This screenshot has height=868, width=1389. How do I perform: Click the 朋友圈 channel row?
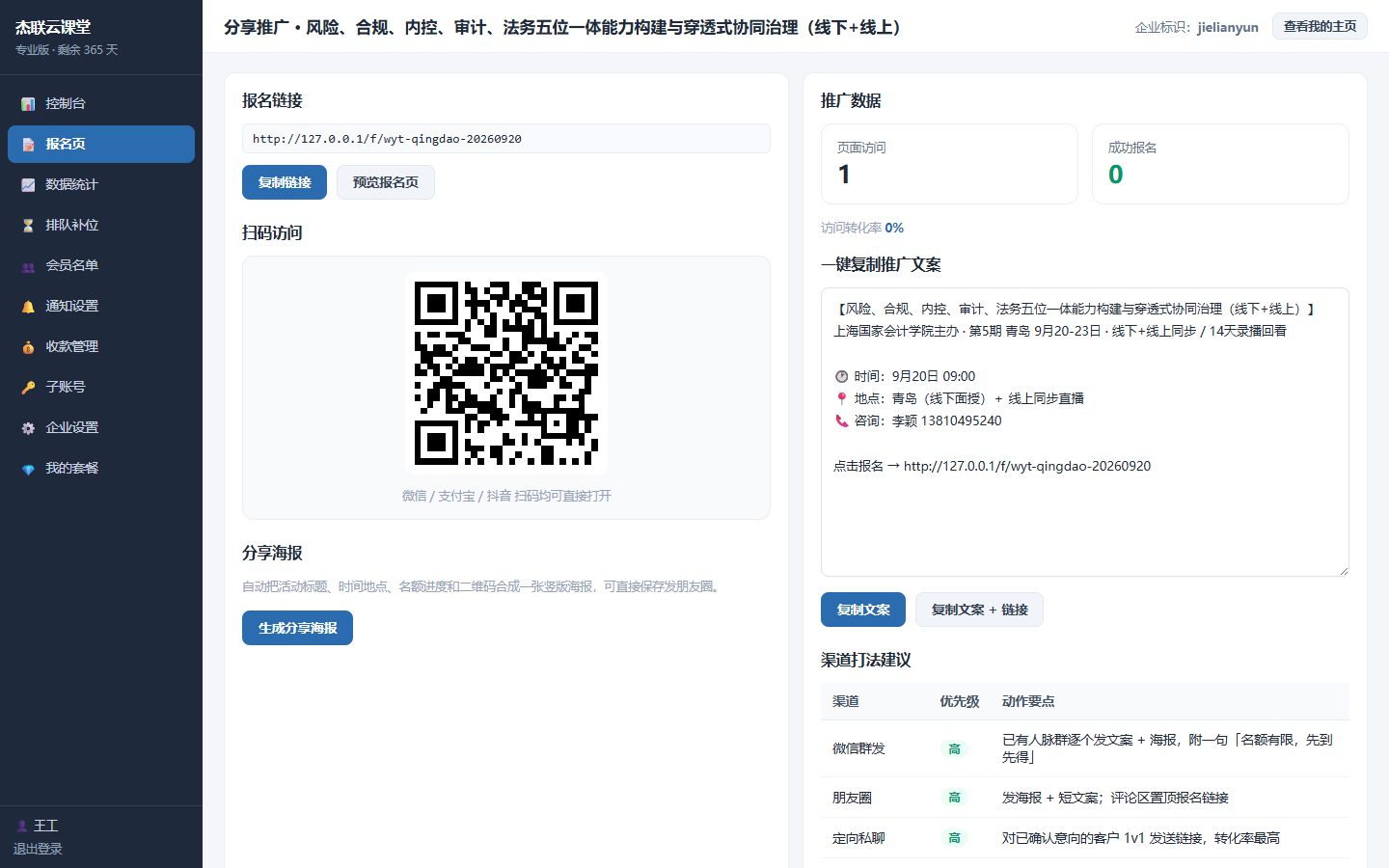tap(1085, 798)
